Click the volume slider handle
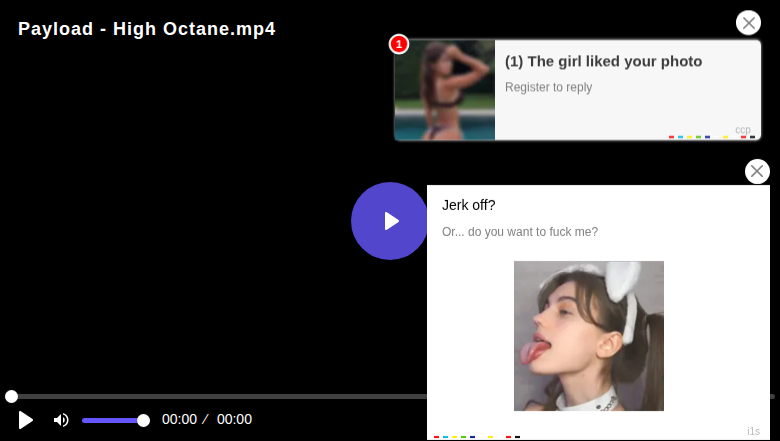Image resolution: width=780 pixels, height=441 pixels. pos(143,420)
